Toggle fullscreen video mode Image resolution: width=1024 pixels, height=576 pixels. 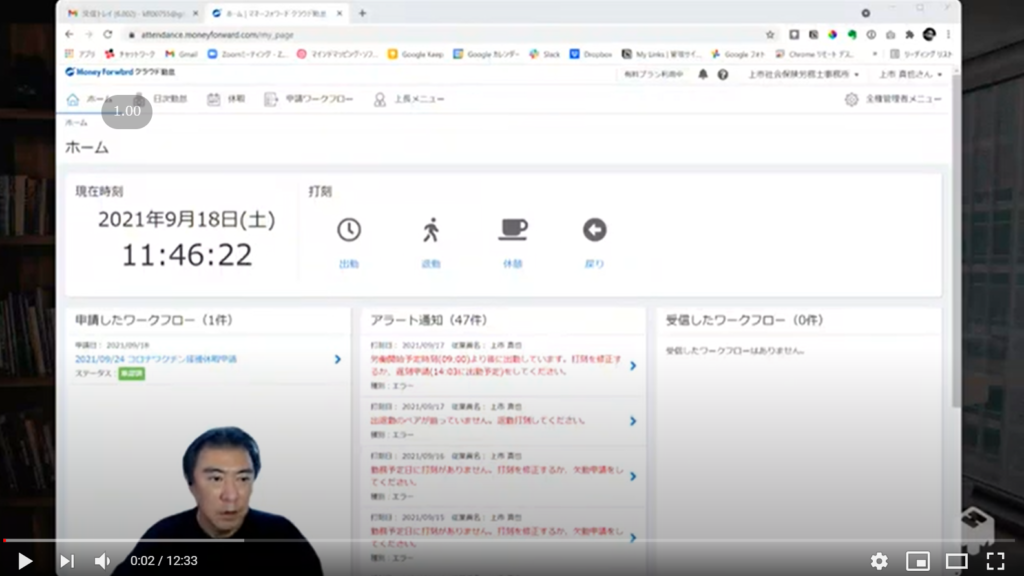pyautogui.click(x=995, y=561)
